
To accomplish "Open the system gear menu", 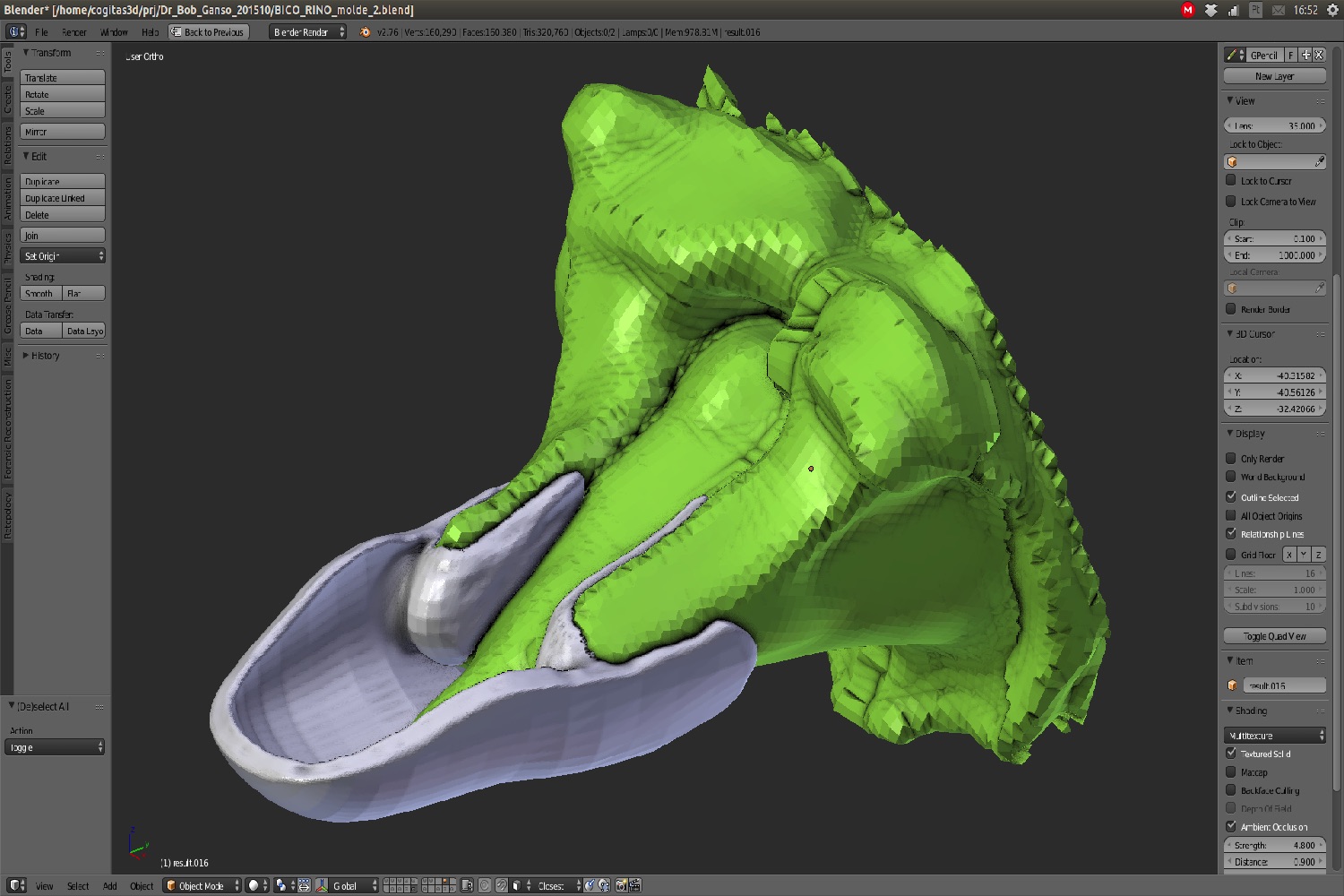I will click(1331, 10).
